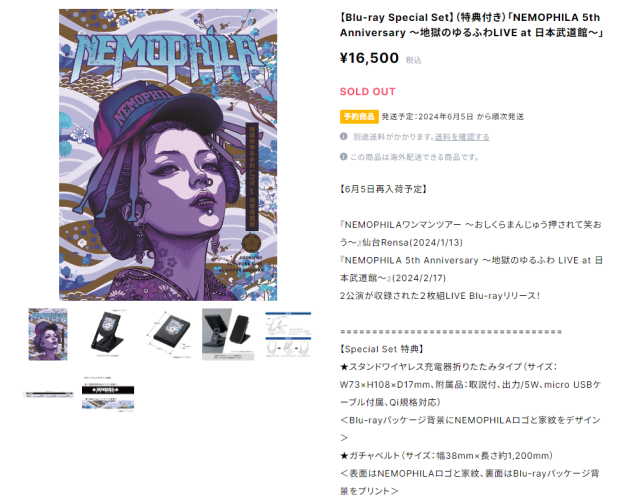
Task: Select the Blu-ray cover art thumbnail
Action: click(48, 334)
